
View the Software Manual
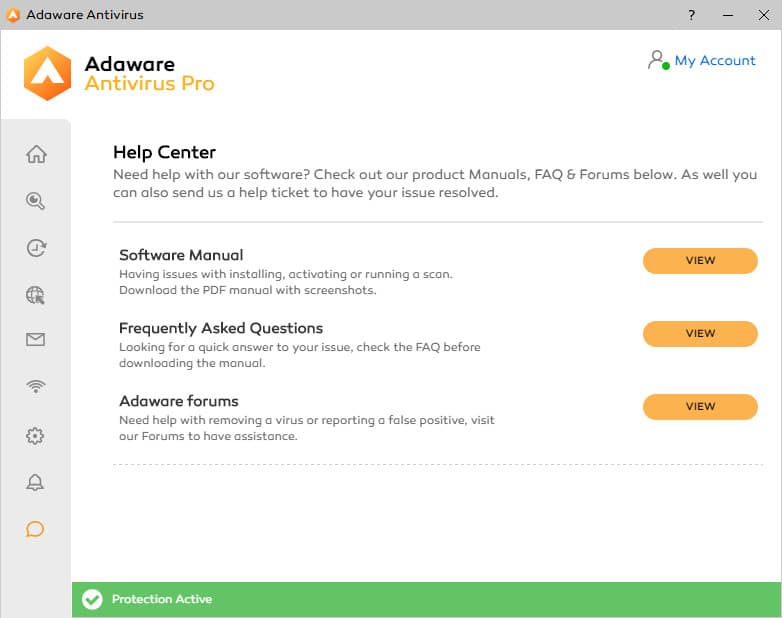click(x=700, y=260)
